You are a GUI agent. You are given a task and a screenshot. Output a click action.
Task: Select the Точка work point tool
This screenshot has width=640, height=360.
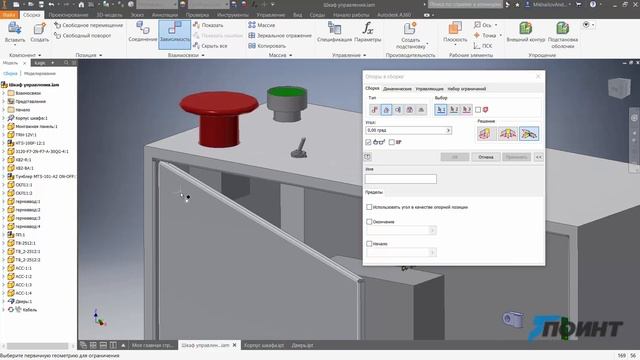coord(485,36)
